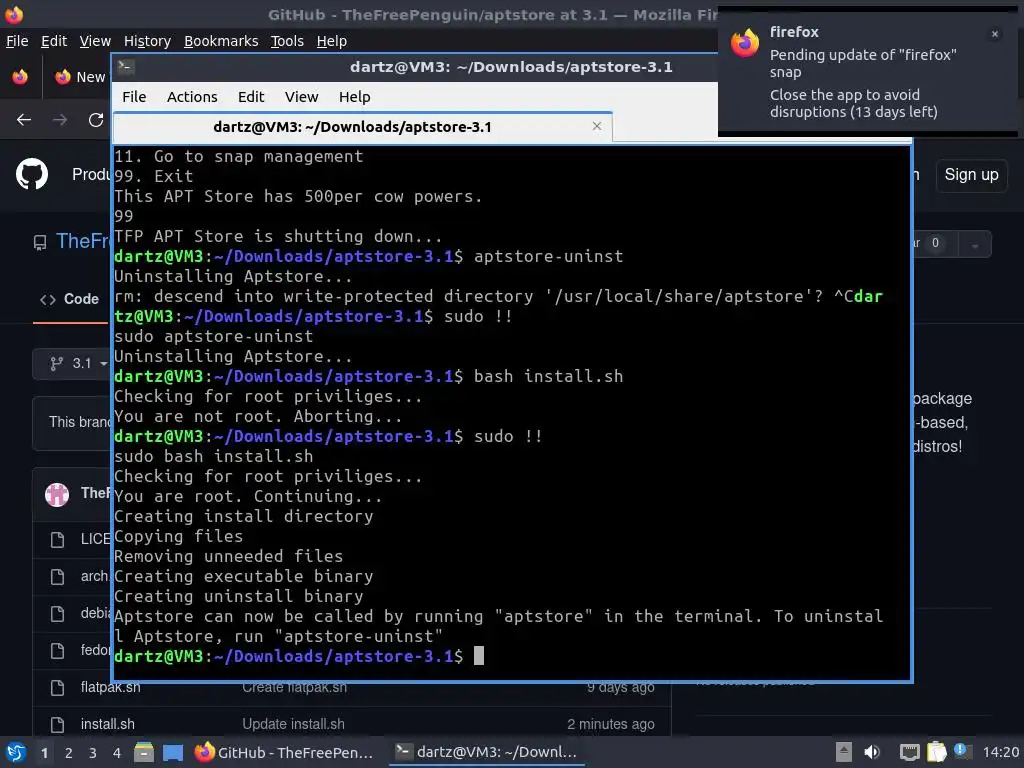The image size is (1024, 768).
Task: Open the application menu in taskbar
Action: [16, 752]
